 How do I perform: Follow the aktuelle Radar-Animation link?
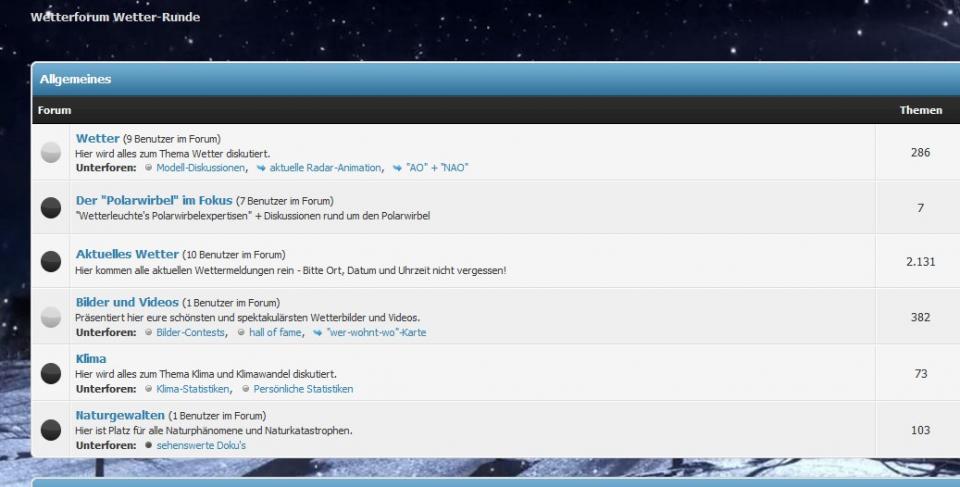coord(325,168)
